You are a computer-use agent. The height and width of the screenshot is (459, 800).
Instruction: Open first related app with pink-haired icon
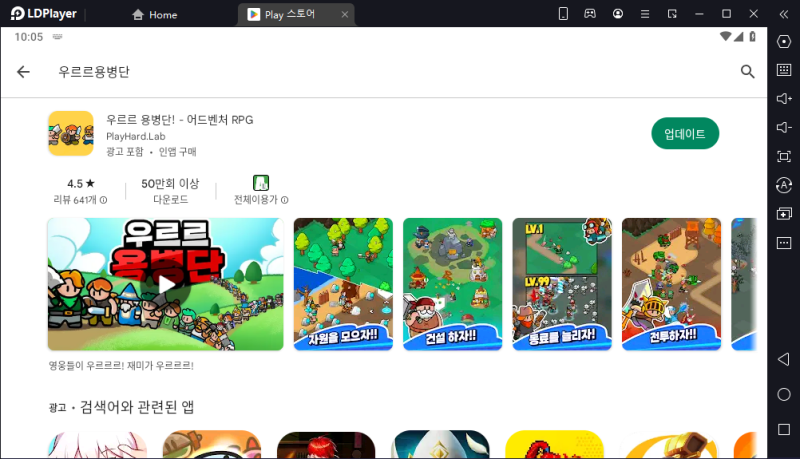tap(97, 444)
